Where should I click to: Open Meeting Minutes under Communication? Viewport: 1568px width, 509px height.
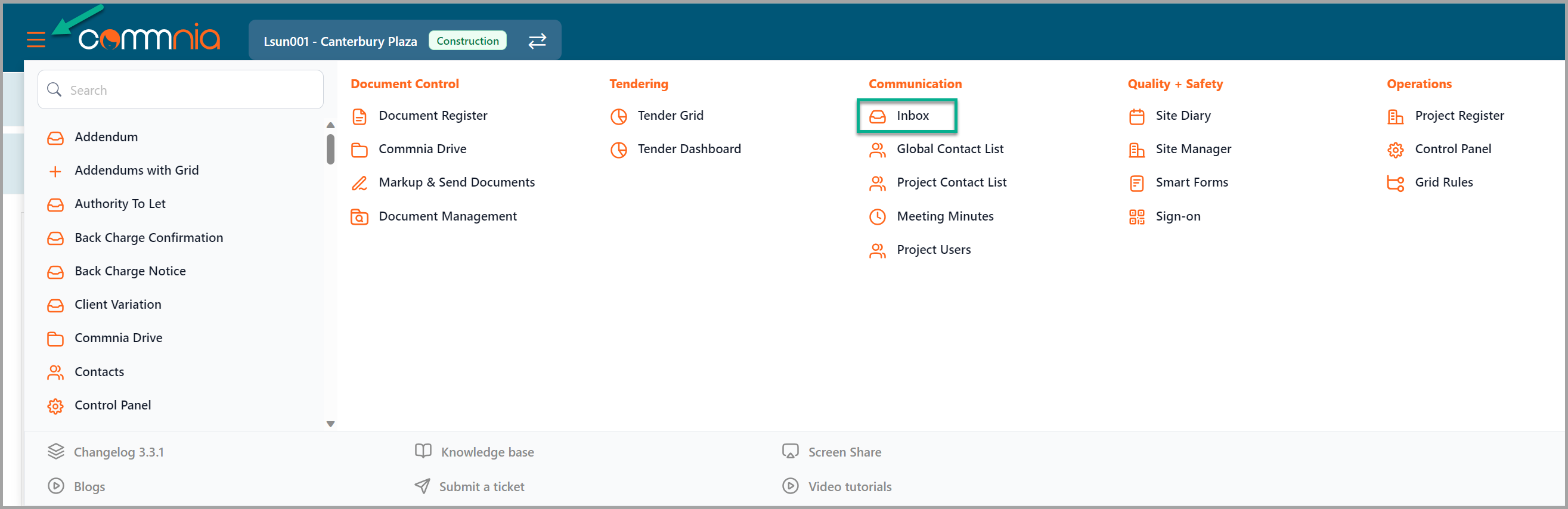(945, 216)
